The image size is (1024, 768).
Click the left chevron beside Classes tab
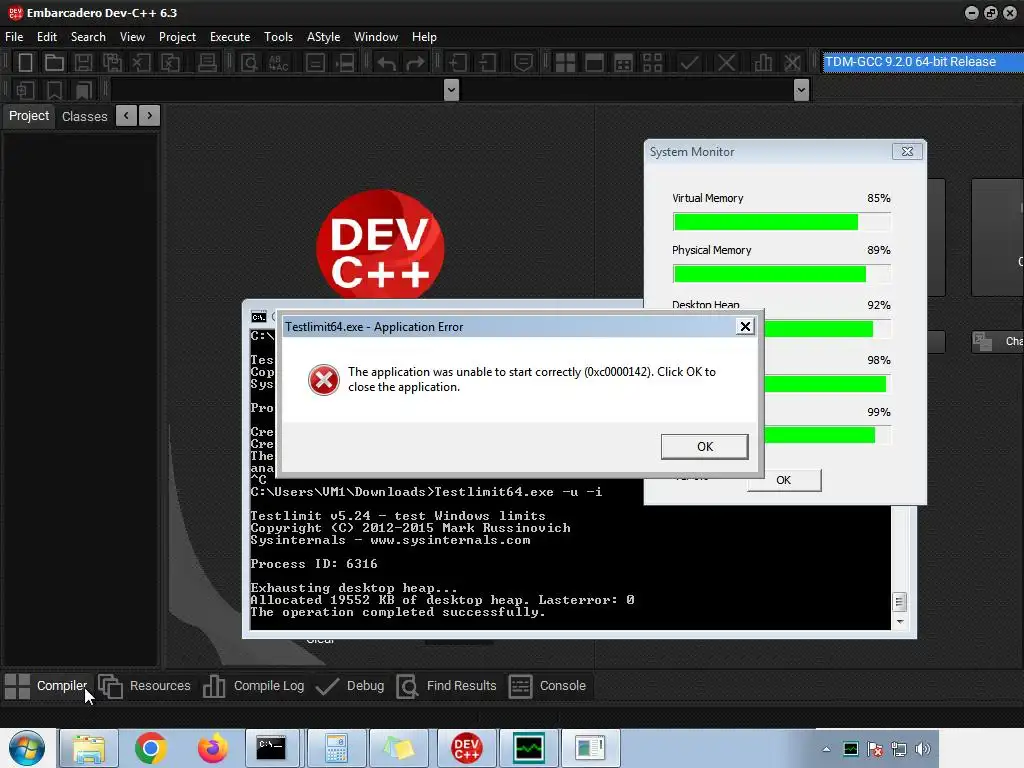[126, 116]
